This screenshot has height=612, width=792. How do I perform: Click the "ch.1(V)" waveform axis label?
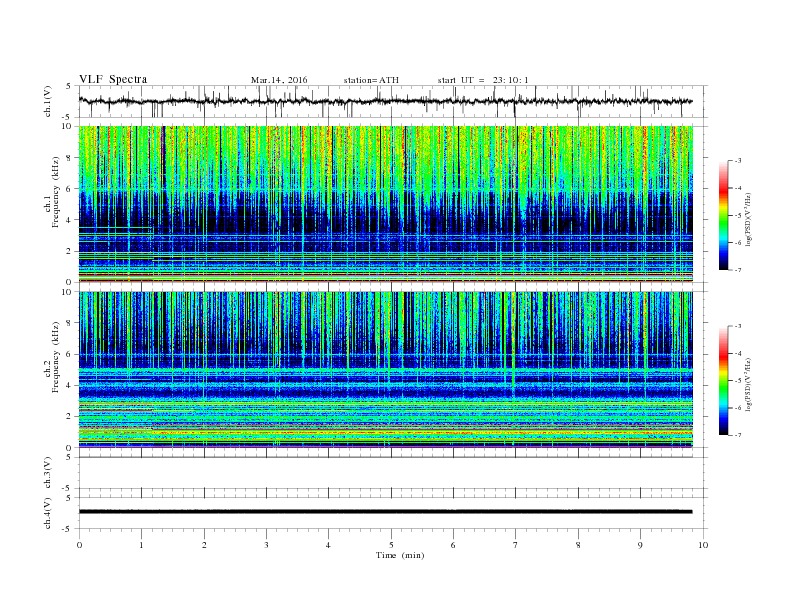click(48, 101)
